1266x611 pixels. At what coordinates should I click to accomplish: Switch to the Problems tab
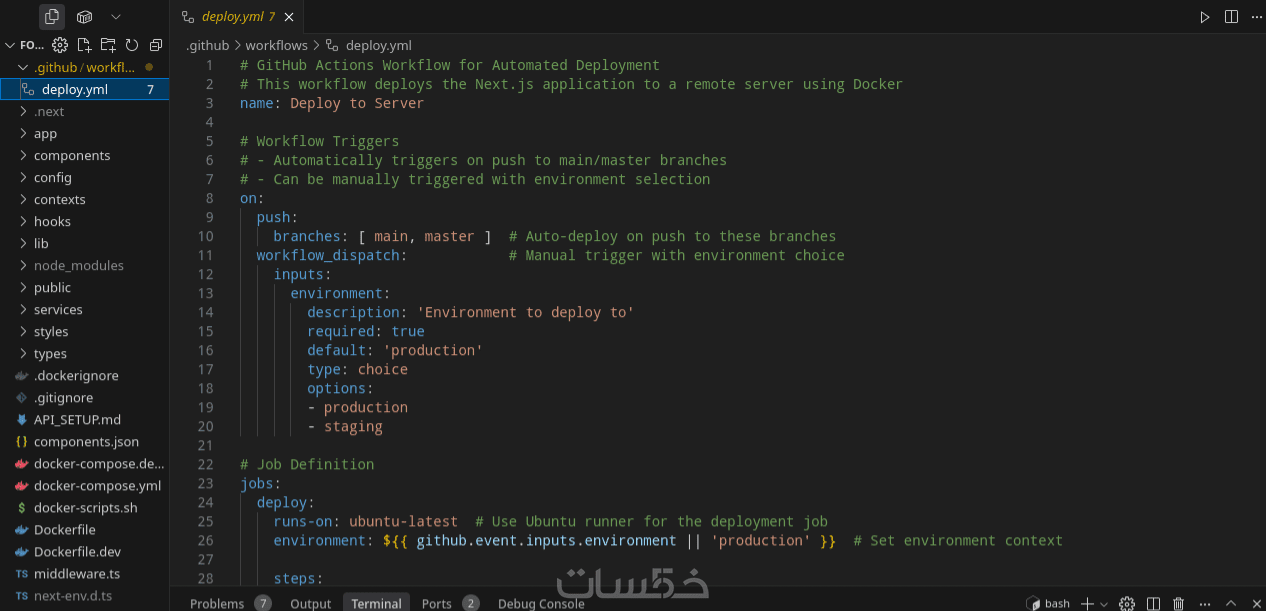[x=217, y=603]
